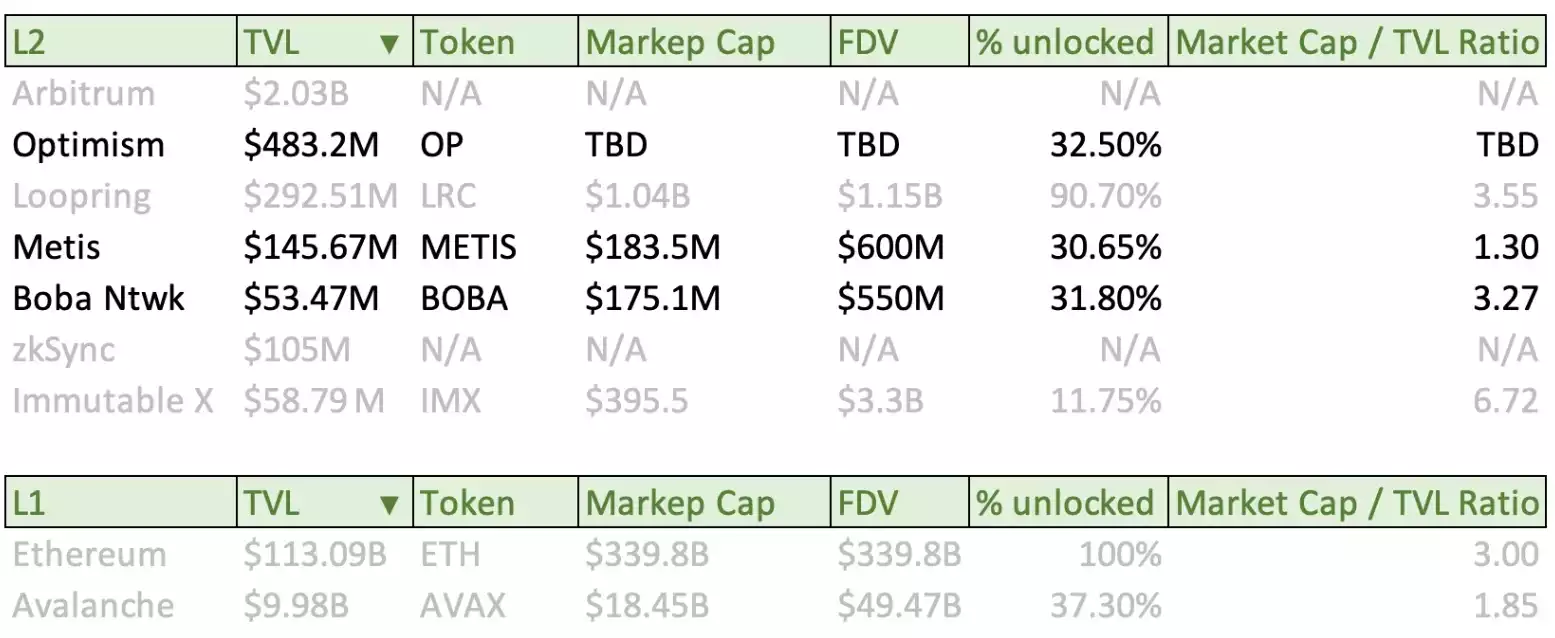Select the Optimism row name cell

pyautogui.click(x=88, y=145)
